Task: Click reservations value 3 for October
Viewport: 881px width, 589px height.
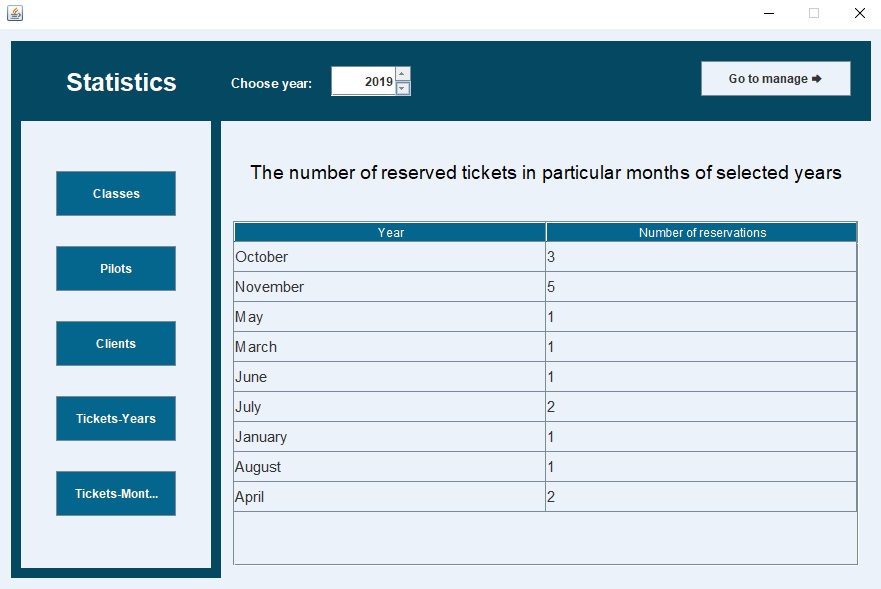Action: tap(701, 257)
